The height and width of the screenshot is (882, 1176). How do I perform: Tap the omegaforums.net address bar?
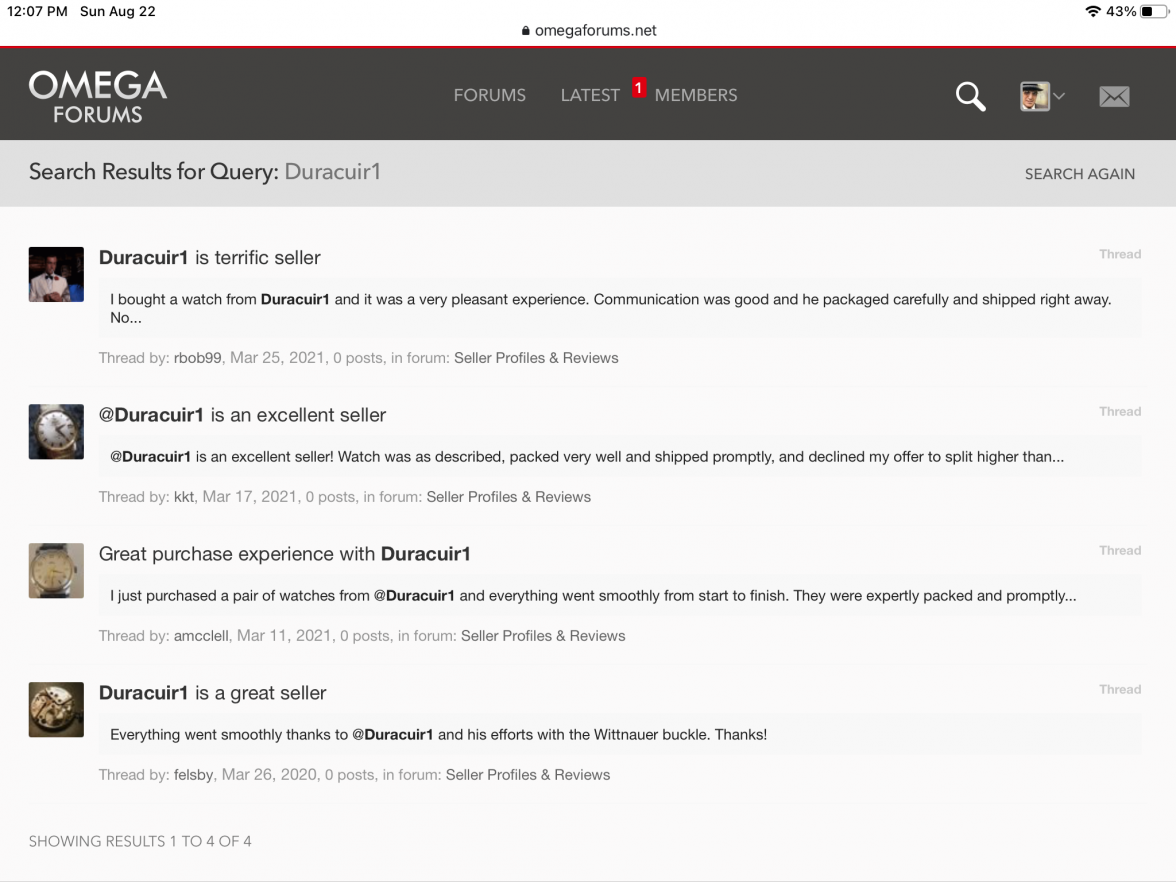(588, 30)
